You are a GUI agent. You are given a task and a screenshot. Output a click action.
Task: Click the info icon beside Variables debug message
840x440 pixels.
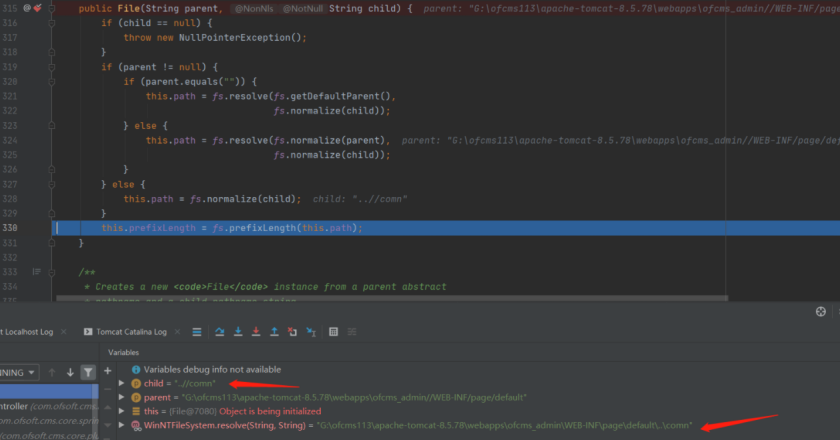(136, 370)
